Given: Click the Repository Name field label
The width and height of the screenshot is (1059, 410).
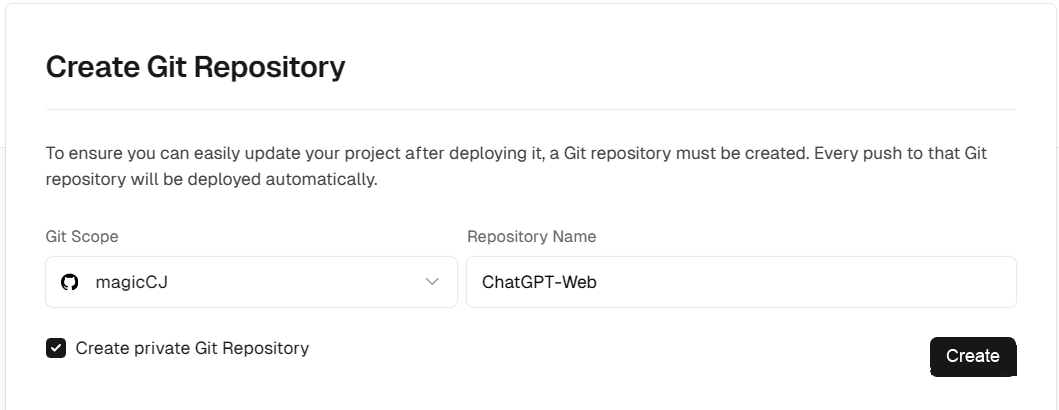Looking at the screenshot, I should pos(532,236).
